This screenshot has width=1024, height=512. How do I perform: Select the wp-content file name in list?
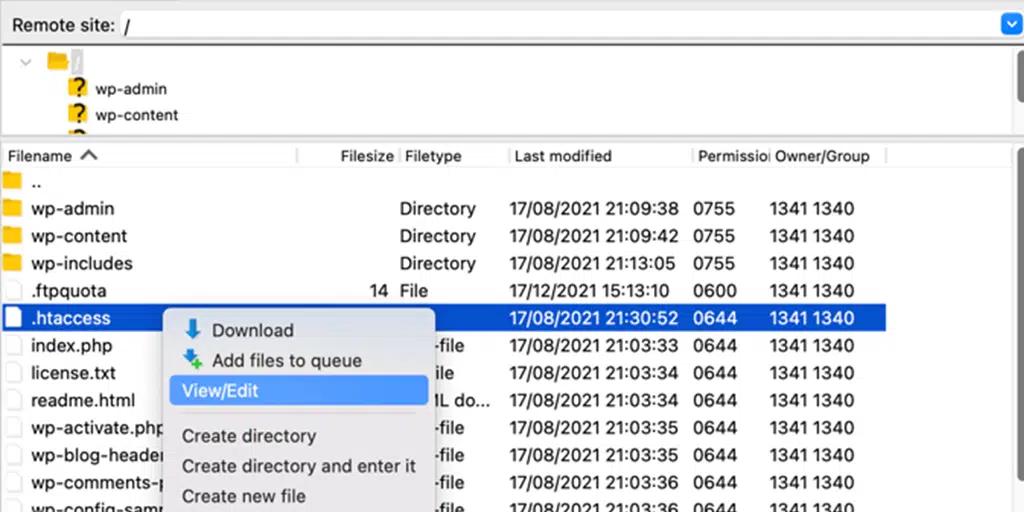(x=79, y=236)
